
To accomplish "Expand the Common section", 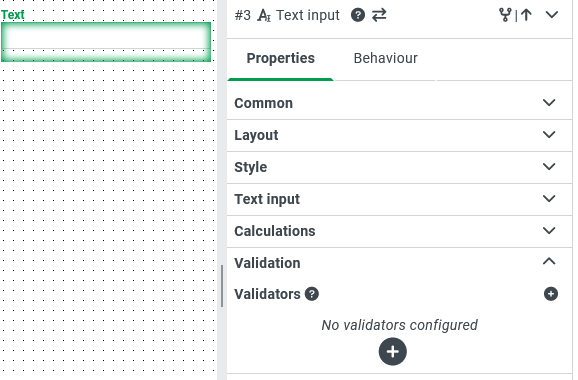I will (399, 103).
